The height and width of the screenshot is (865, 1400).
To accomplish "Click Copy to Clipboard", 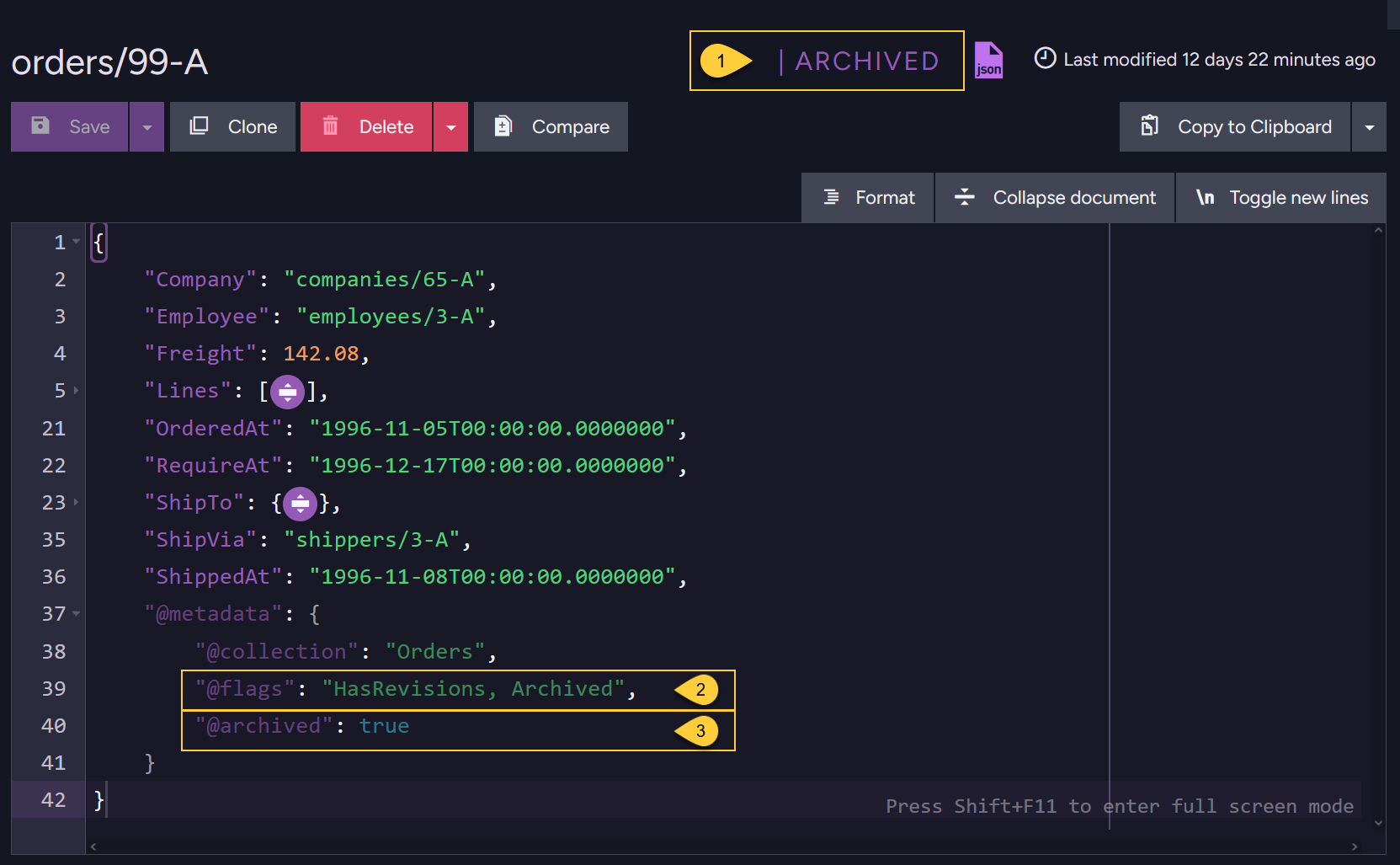I will (x=1235, y=127).
